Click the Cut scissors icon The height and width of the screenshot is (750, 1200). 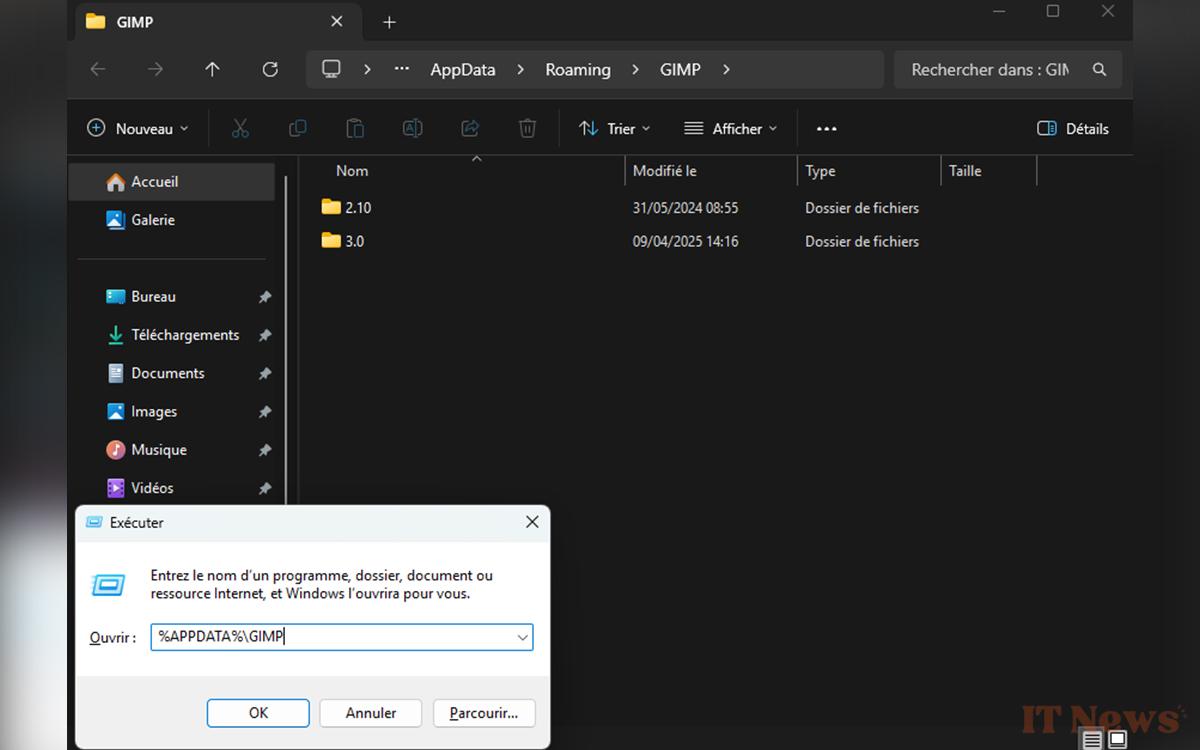pyautogui.click(x=240, y=128)
